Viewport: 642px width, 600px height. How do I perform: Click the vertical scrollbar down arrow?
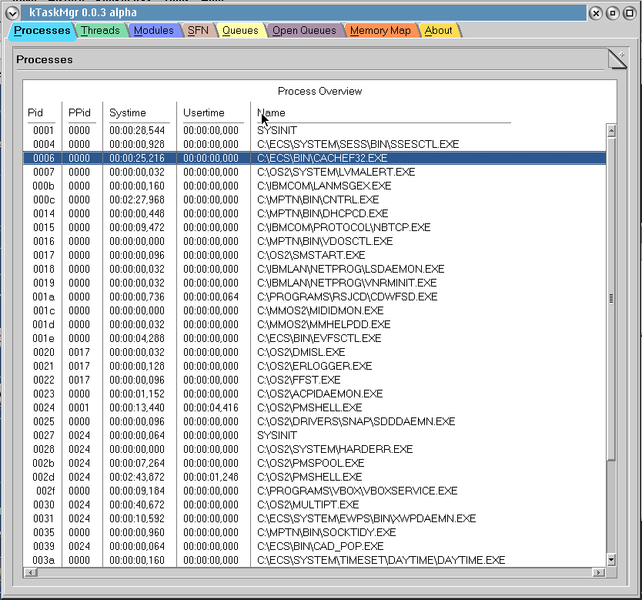pyautogui.click(x=611, y=559)
